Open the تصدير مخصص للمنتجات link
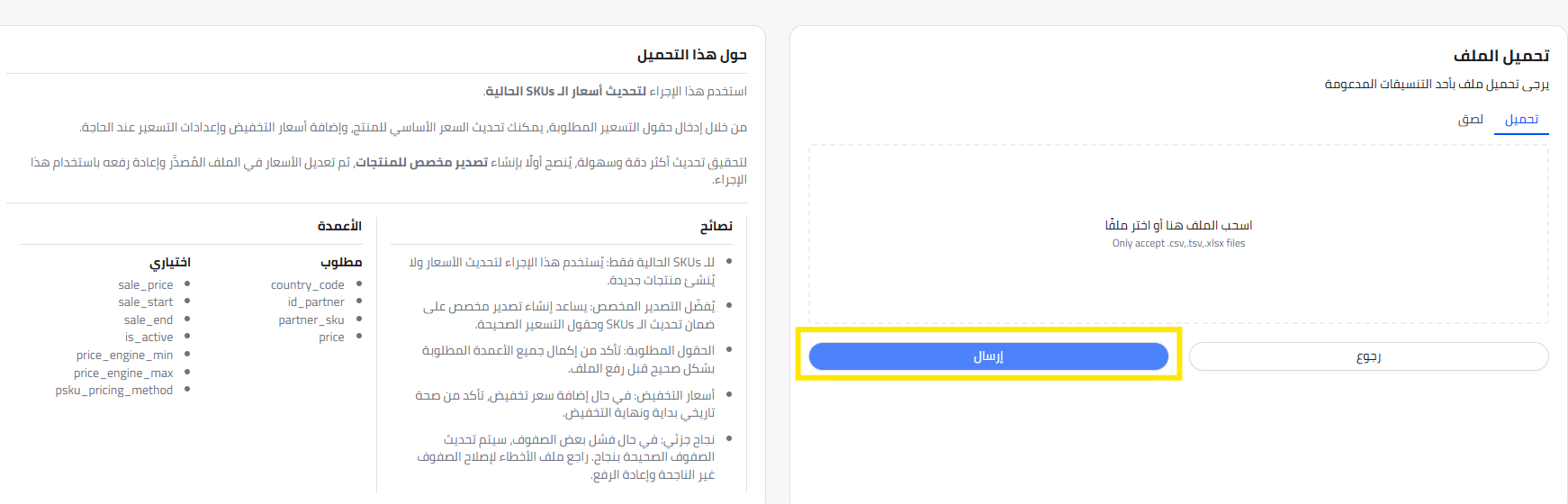The image size is (1568, 504). point(421,162)
